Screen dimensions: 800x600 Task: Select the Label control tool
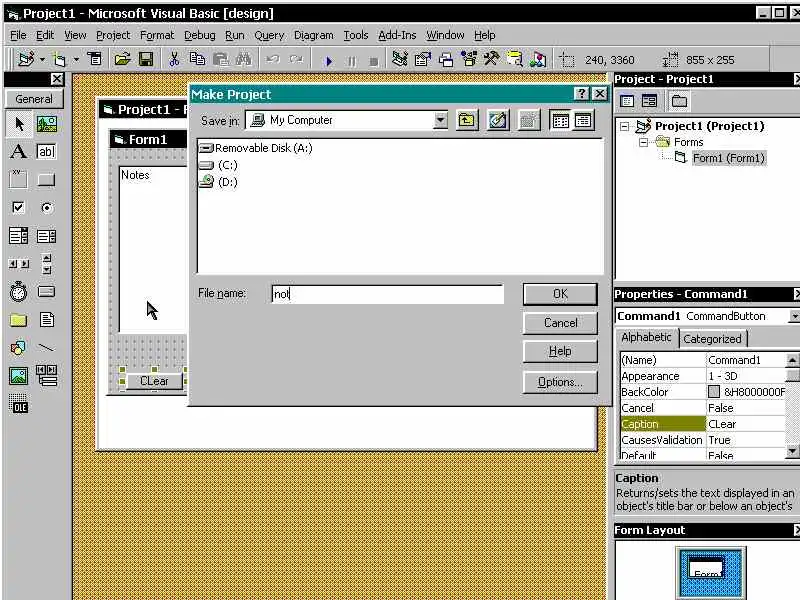(19, 152)
